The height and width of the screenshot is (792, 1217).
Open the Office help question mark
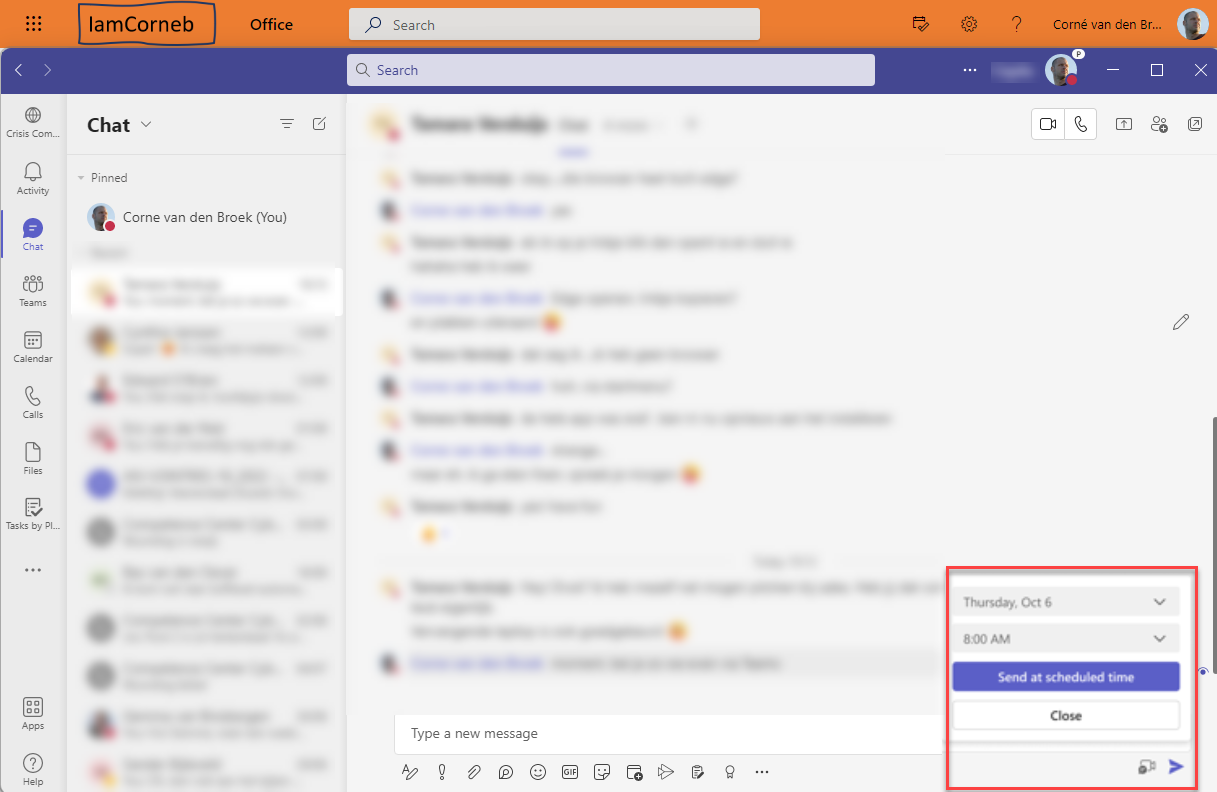coord(1017,24)
